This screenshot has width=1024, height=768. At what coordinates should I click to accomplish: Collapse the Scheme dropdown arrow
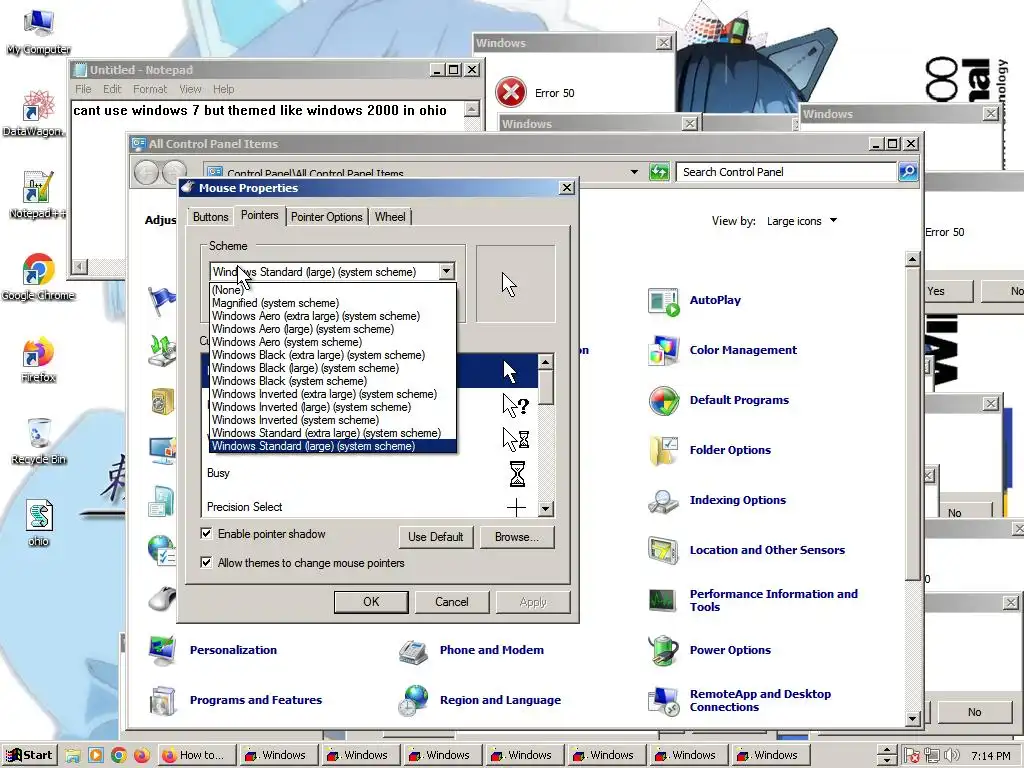pos(446,272)
